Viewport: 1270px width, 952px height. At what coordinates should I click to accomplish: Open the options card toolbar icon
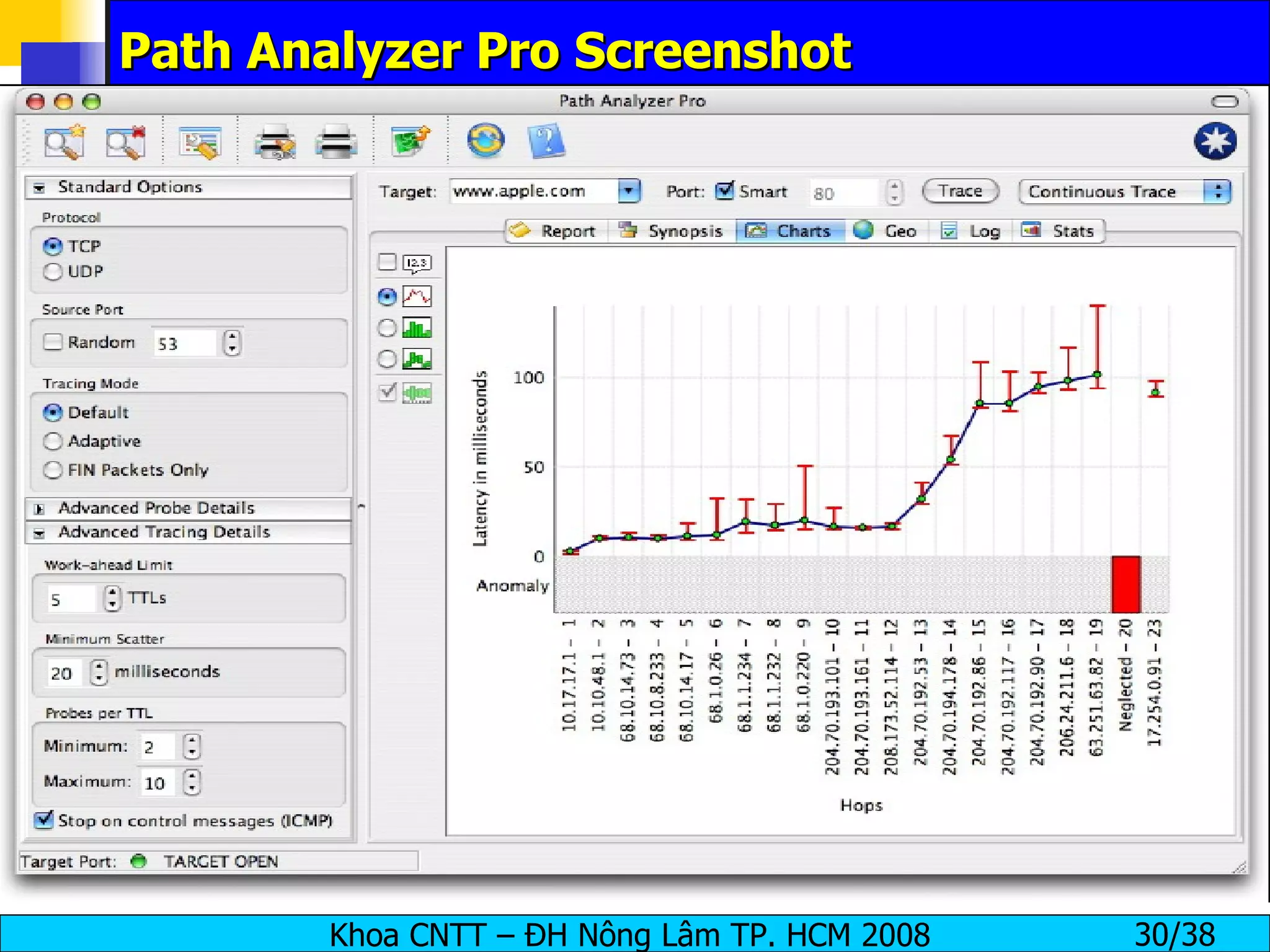coord(200,143)
